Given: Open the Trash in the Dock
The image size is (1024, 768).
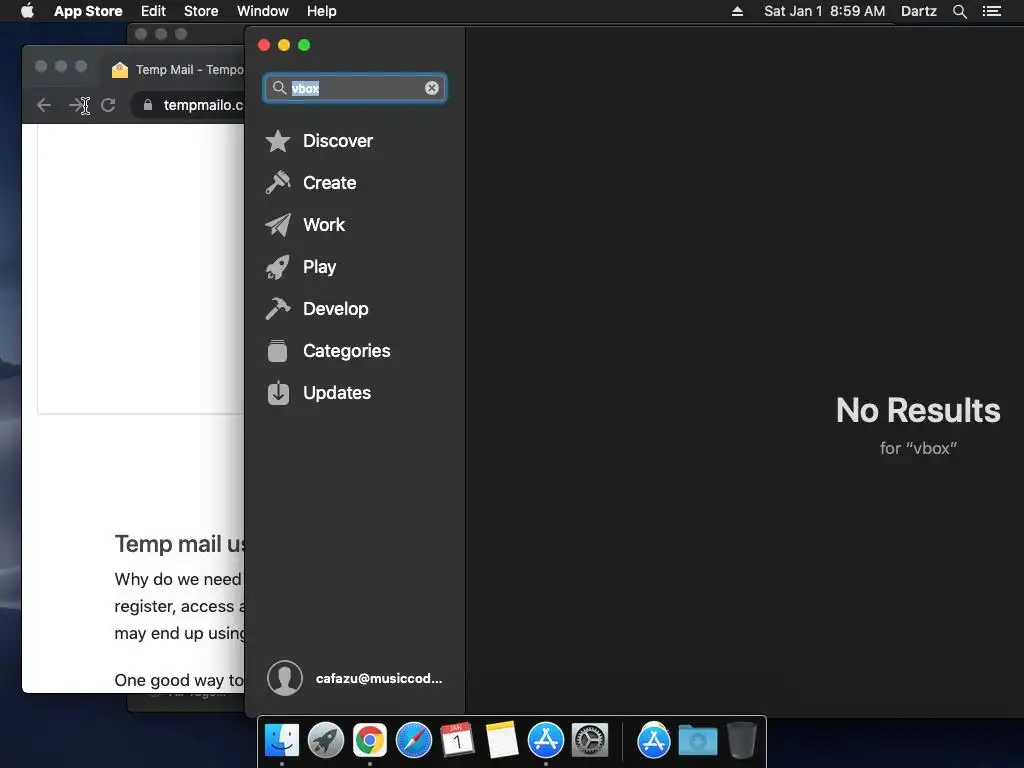Looking at the screenshot, I should tap(742, 741).
